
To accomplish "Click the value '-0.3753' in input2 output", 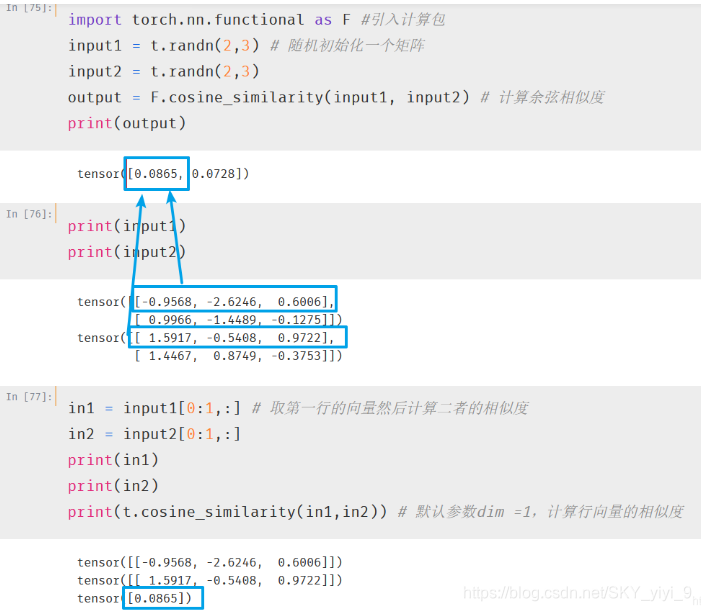I will tap(296, 356).
